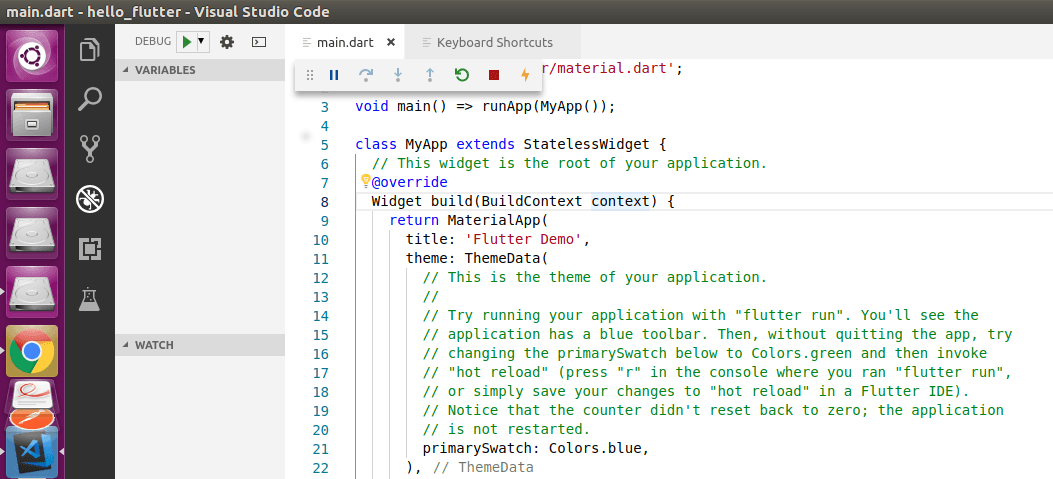The width and height of the screenshot is (1053, 479).
Task: Stop the debug session
Action: [x=493, y=75]
